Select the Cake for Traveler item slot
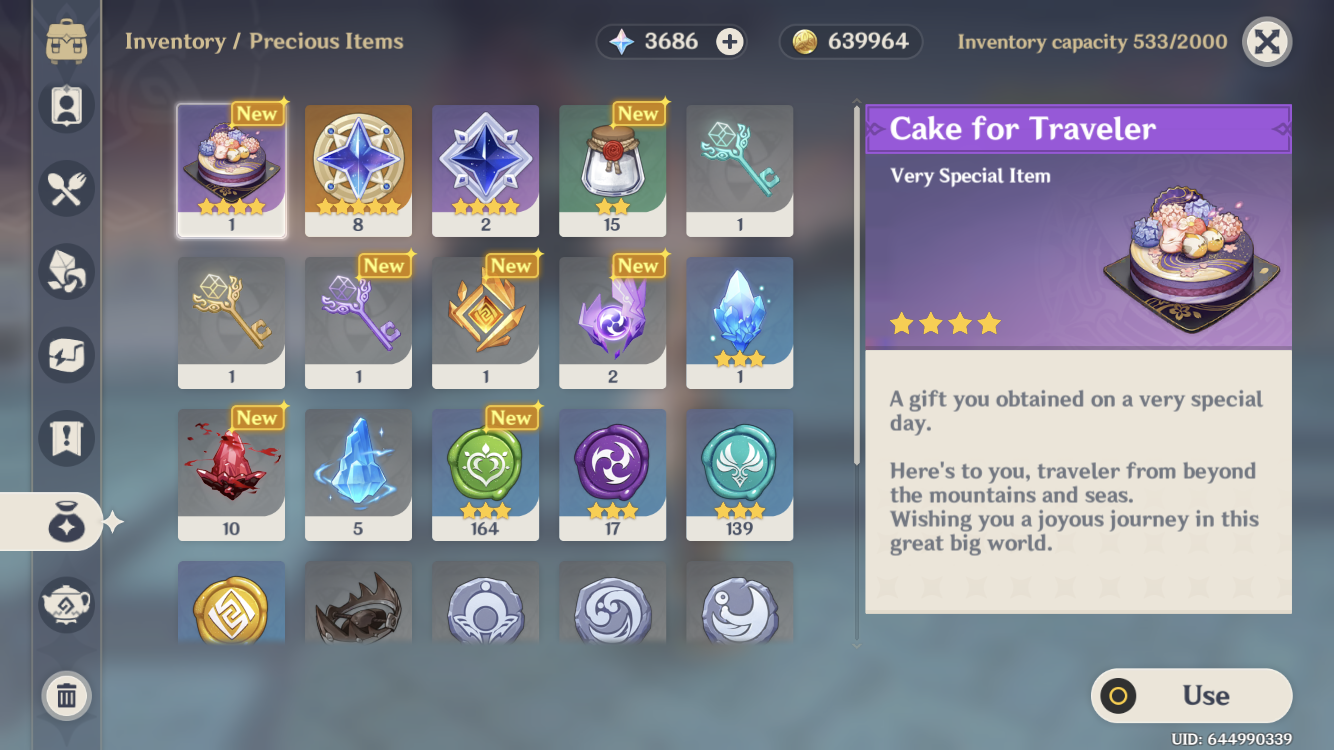The height and width of the screenshot is (750, 1334). coord(231,171)
